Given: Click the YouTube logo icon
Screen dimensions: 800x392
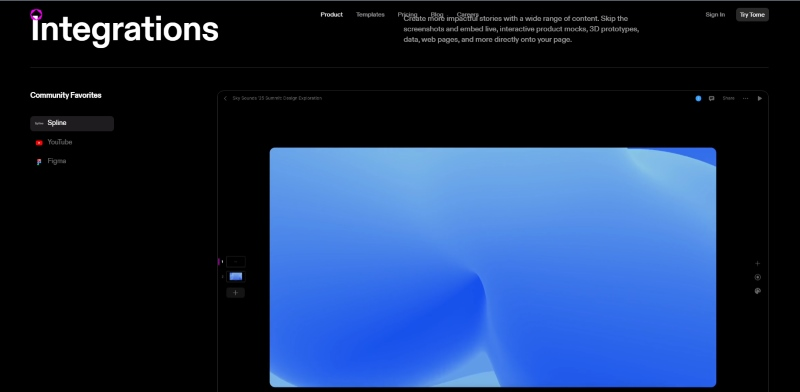Looking at the screenshot, I should 39,143.
